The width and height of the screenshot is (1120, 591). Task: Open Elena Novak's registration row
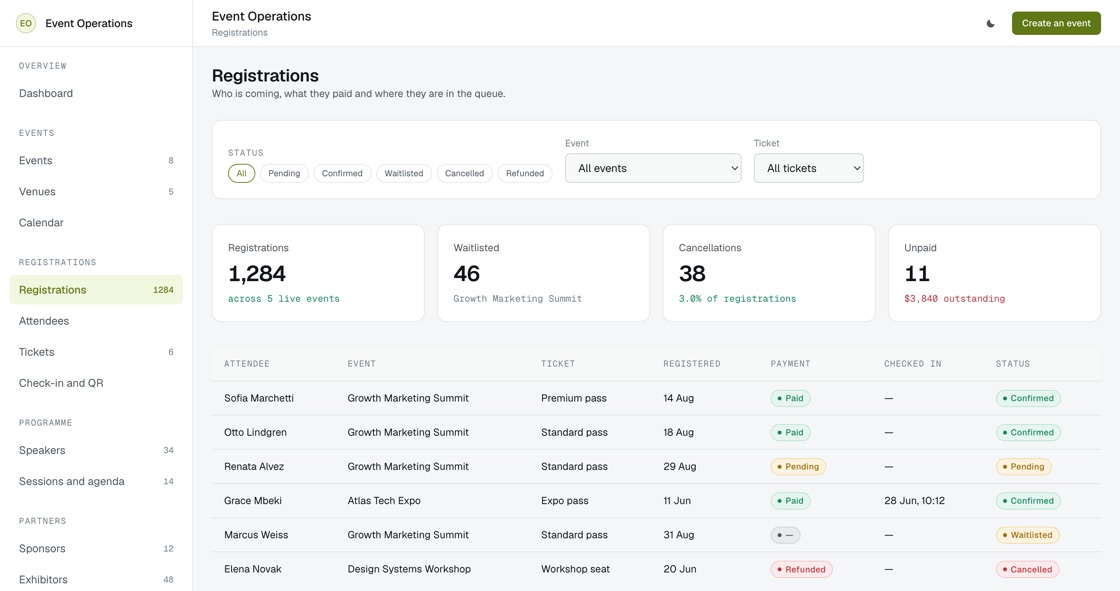point(656,570)
